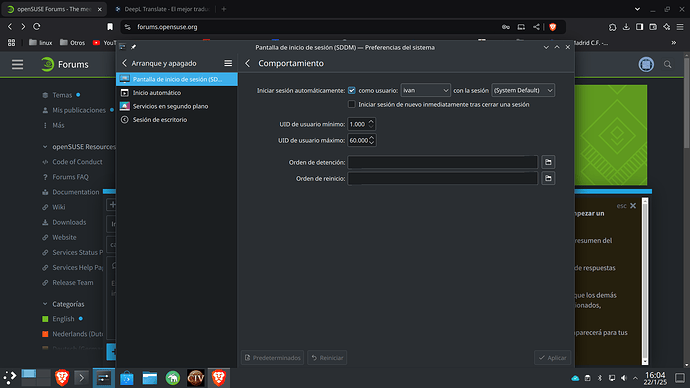Open the Brave Shields icon in the address bar
The image size is (690, 388).
(553, 27)
